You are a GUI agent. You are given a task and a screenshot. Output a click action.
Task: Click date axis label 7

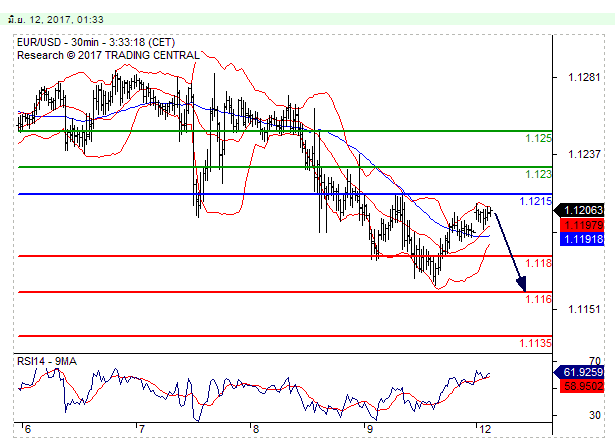click(142, 429)
